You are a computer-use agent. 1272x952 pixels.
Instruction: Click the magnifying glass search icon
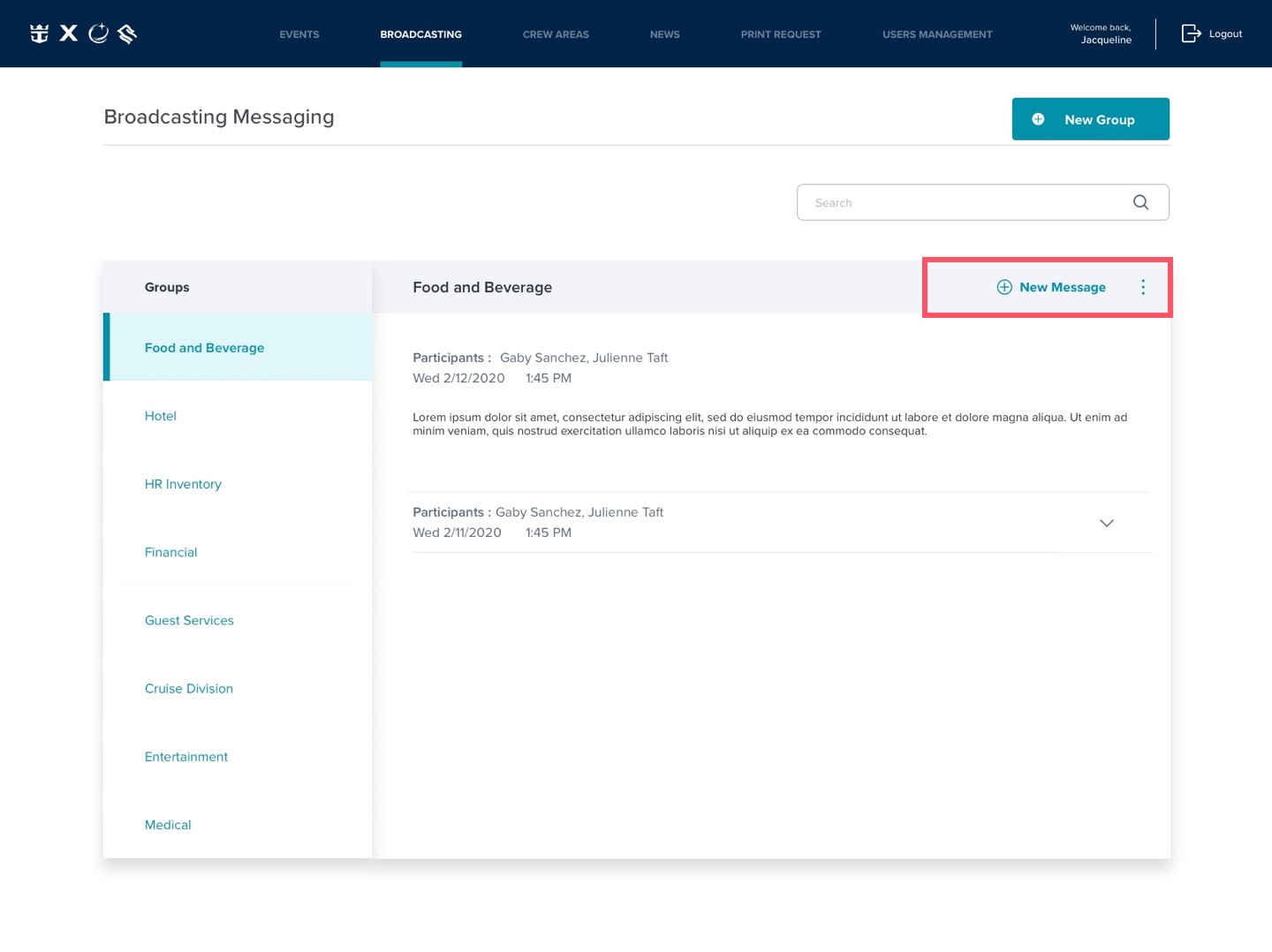point(1140,202)
